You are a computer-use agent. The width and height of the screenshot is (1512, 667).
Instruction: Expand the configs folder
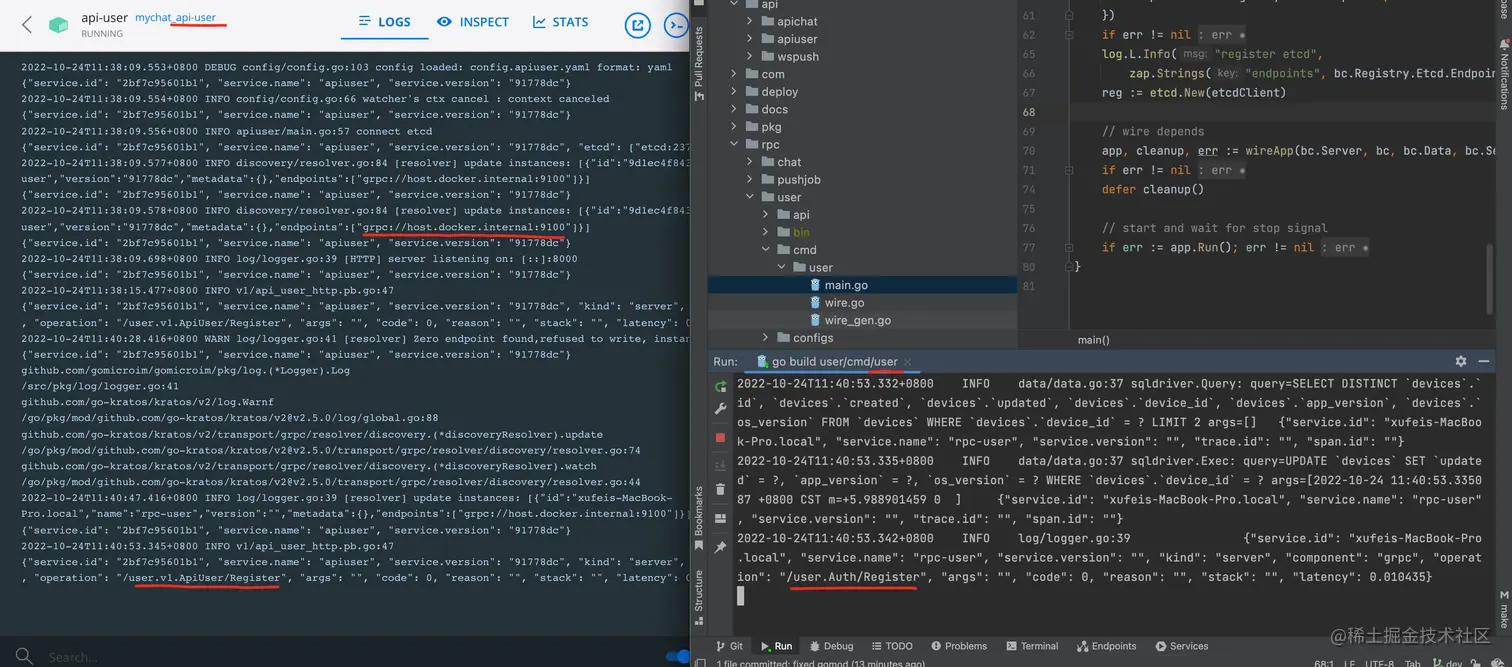coord(766,338)
